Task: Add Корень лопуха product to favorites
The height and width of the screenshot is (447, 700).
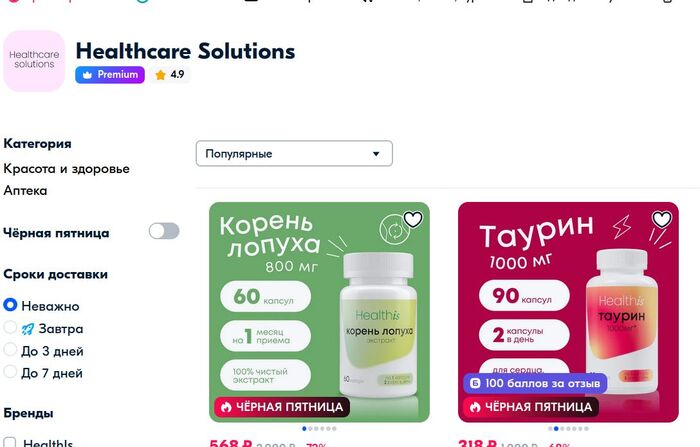Action: (413, 219)
